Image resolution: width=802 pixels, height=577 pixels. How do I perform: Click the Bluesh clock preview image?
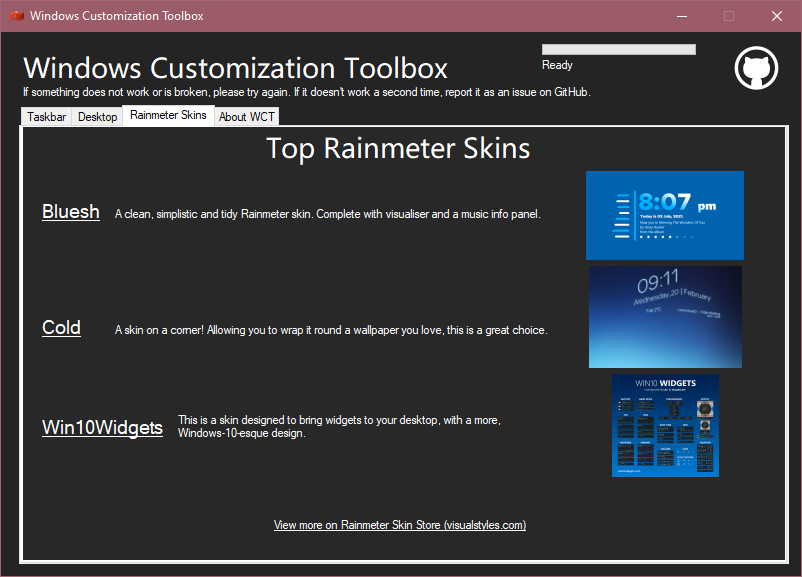(665, 215)
